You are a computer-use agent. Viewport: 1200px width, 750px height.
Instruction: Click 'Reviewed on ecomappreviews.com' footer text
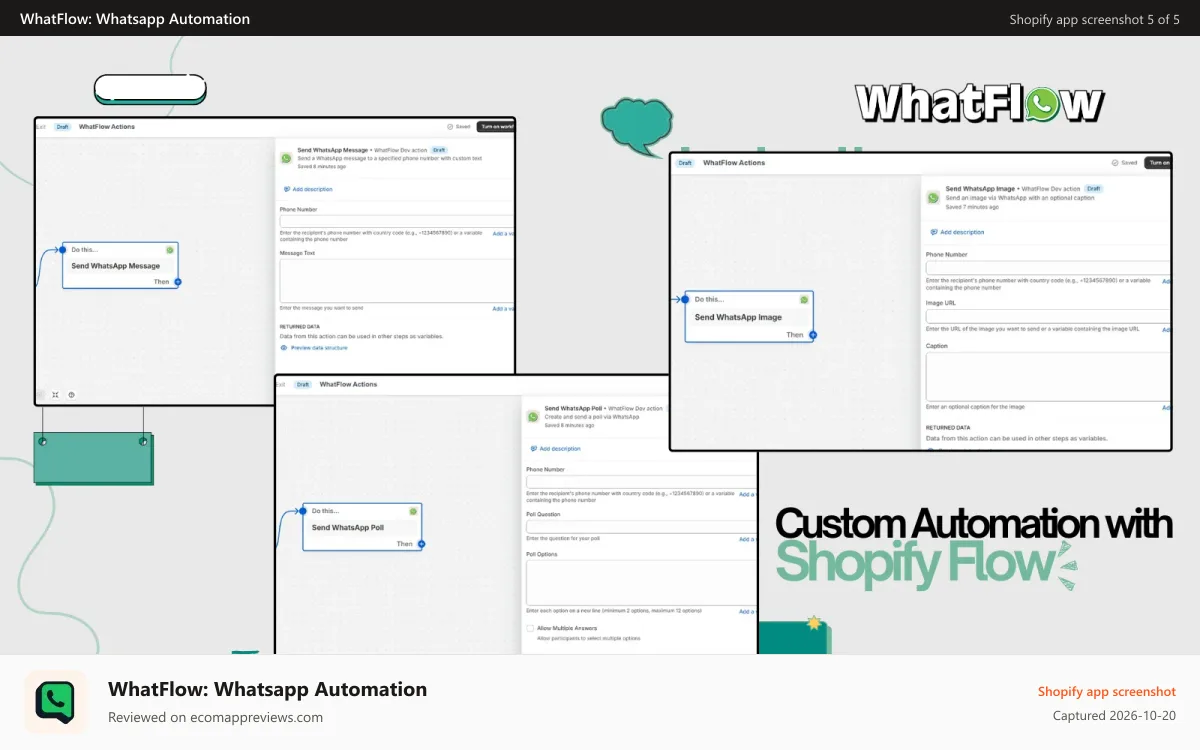[215, 717]
